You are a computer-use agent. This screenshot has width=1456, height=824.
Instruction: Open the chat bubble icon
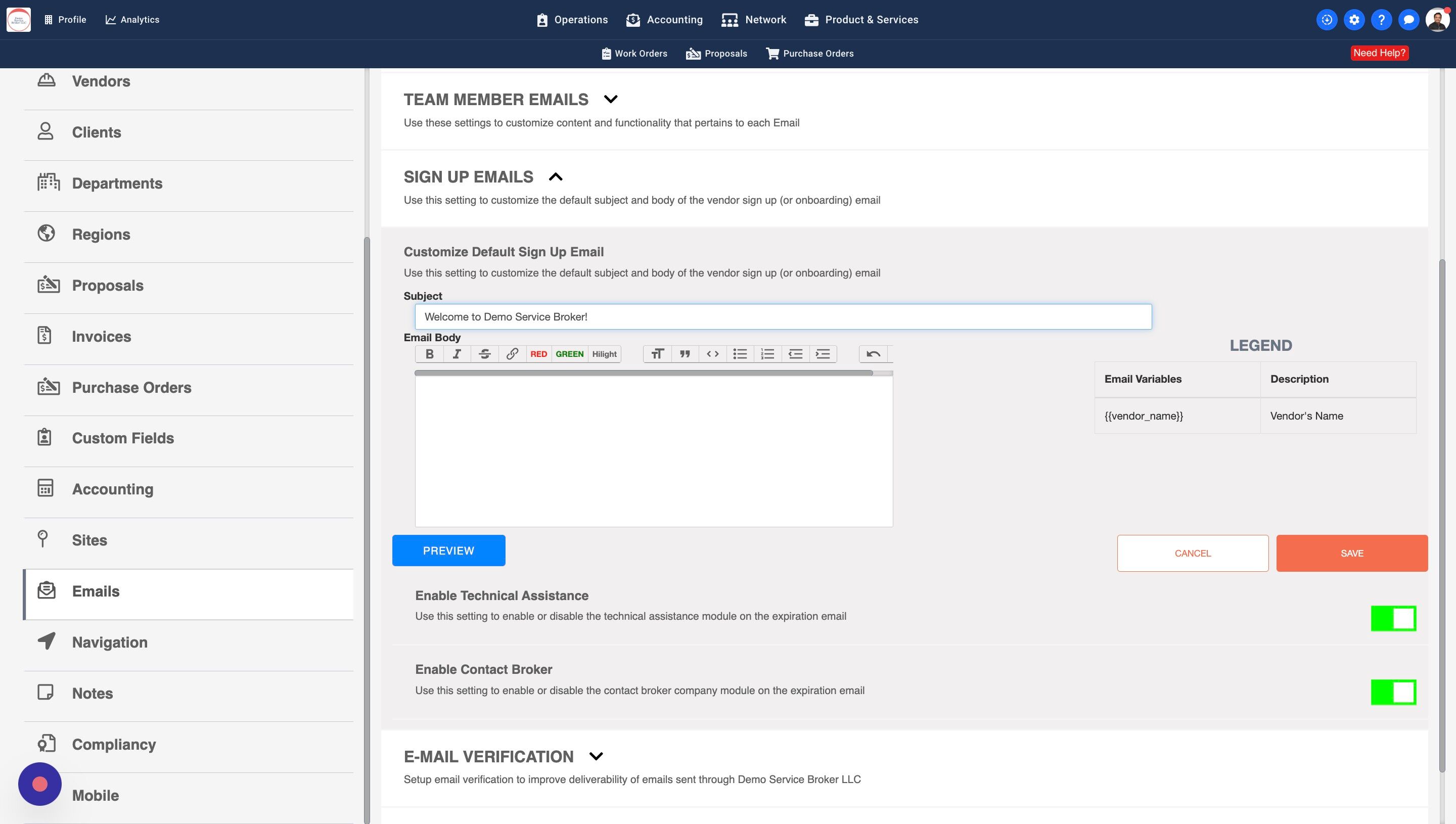click(x=1408, y=20)
